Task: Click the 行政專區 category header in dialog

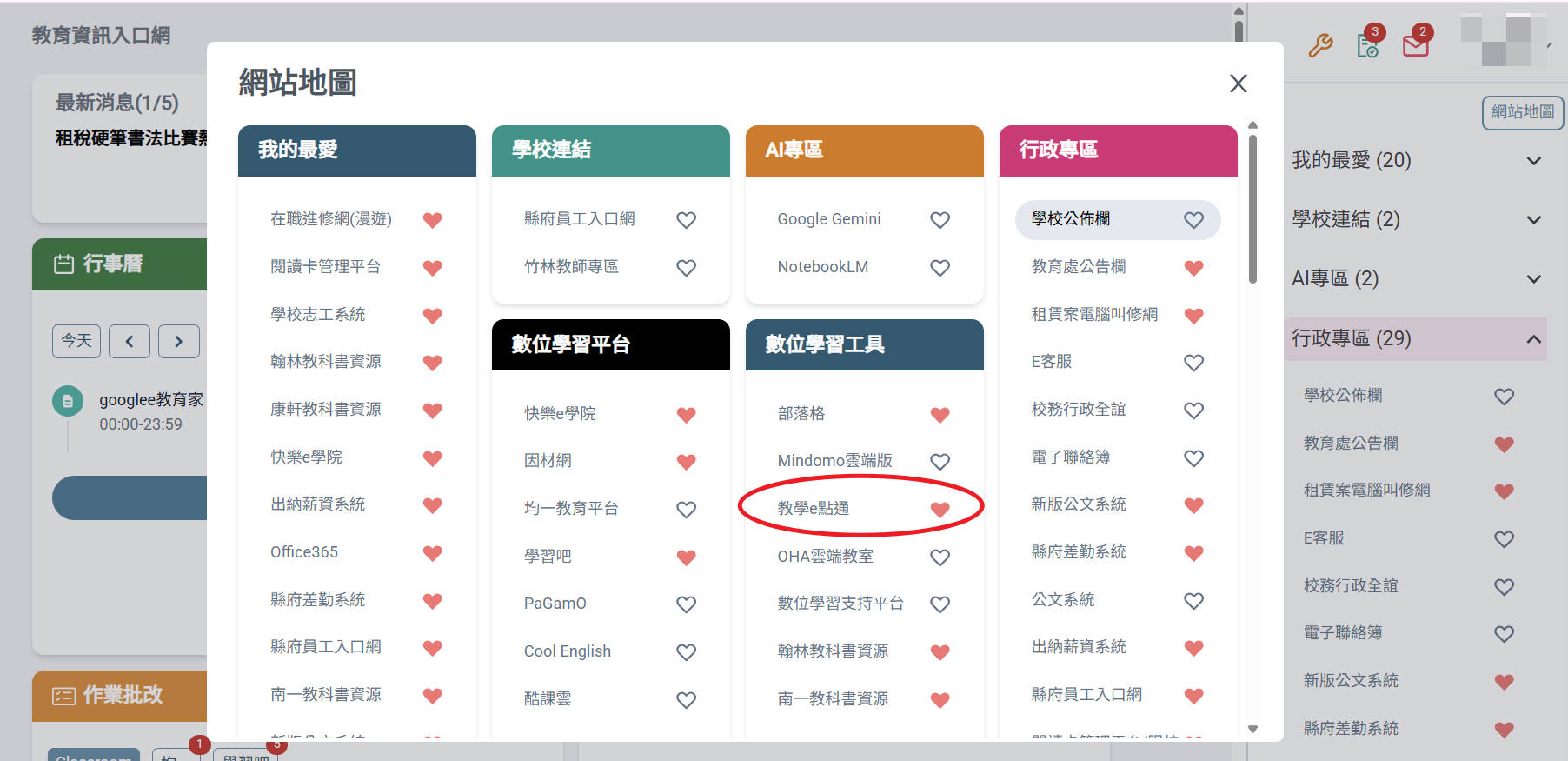Action: [1119, 150]
